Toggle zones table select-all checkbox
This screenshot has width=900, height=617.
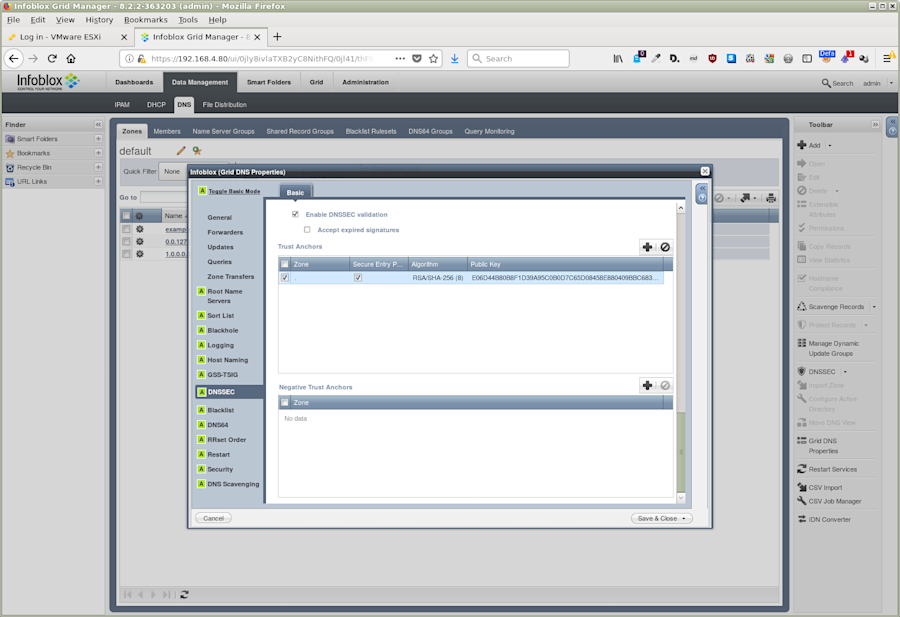pyautogui.click(x=126, y=216)
